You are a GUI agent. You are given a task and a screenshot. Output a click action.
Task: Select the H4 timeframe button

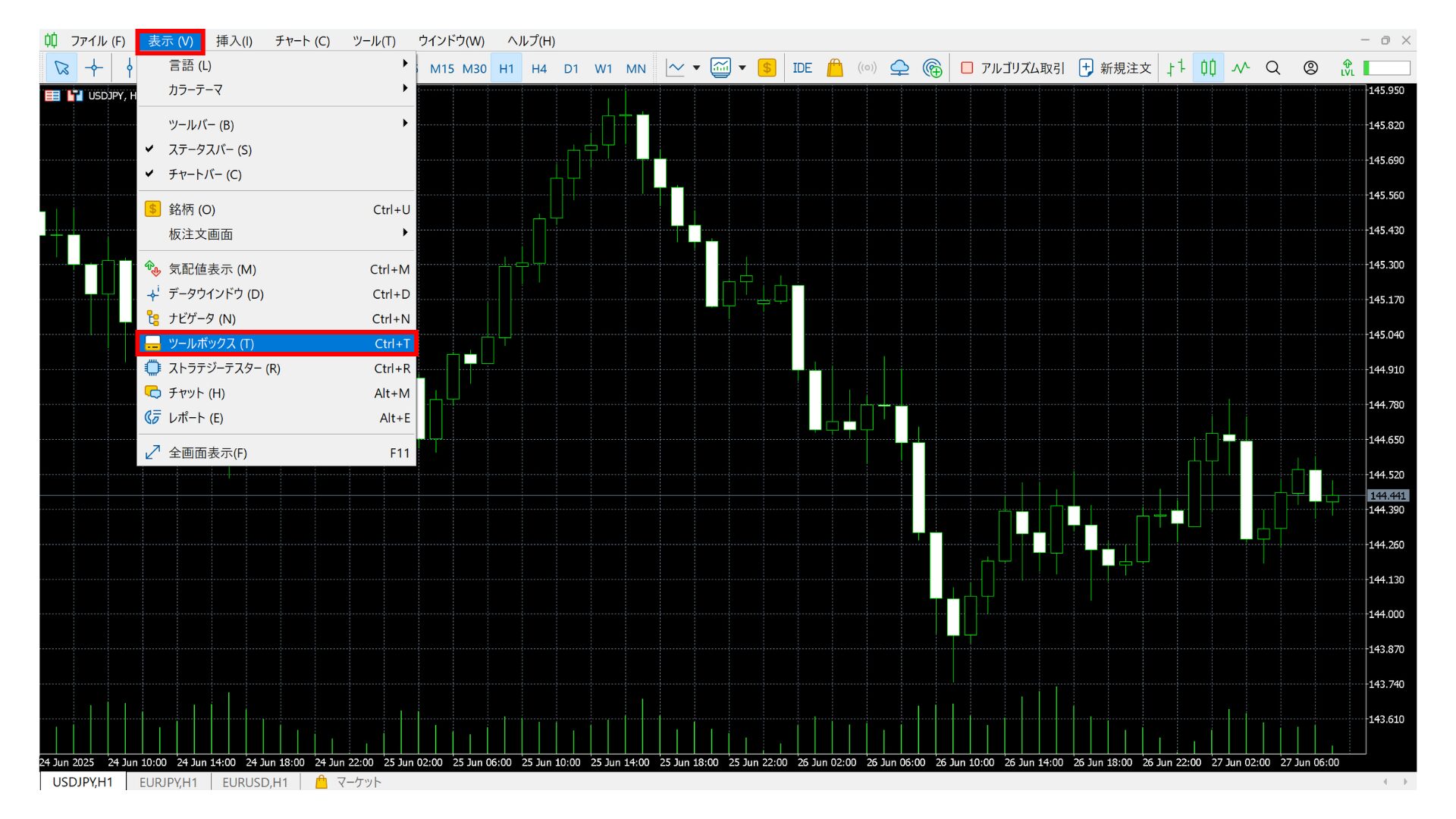click(538, 68)
